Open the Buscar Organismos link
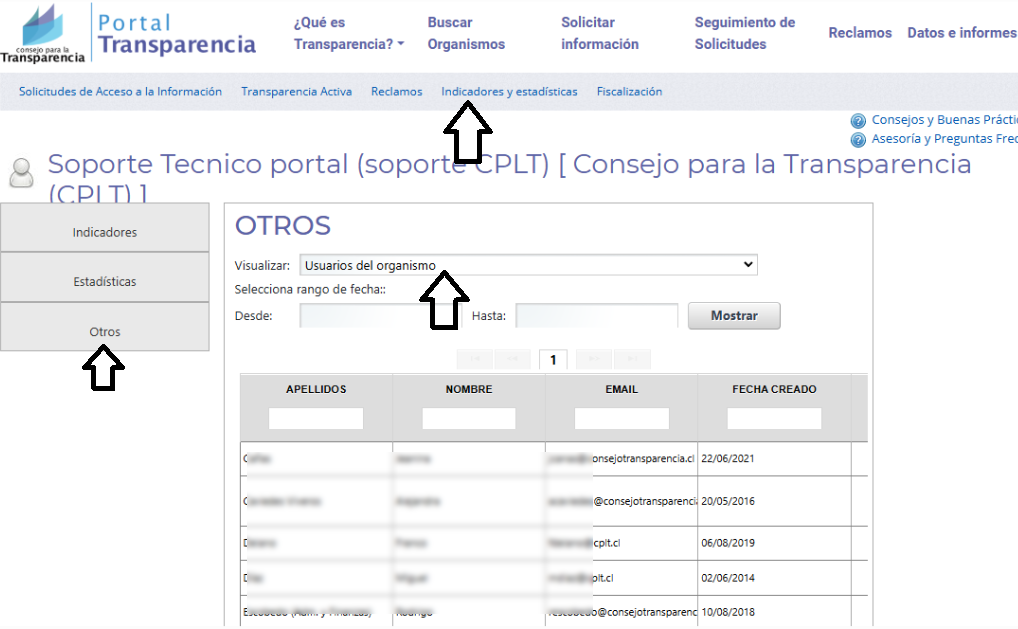 [x=466, y=33]
